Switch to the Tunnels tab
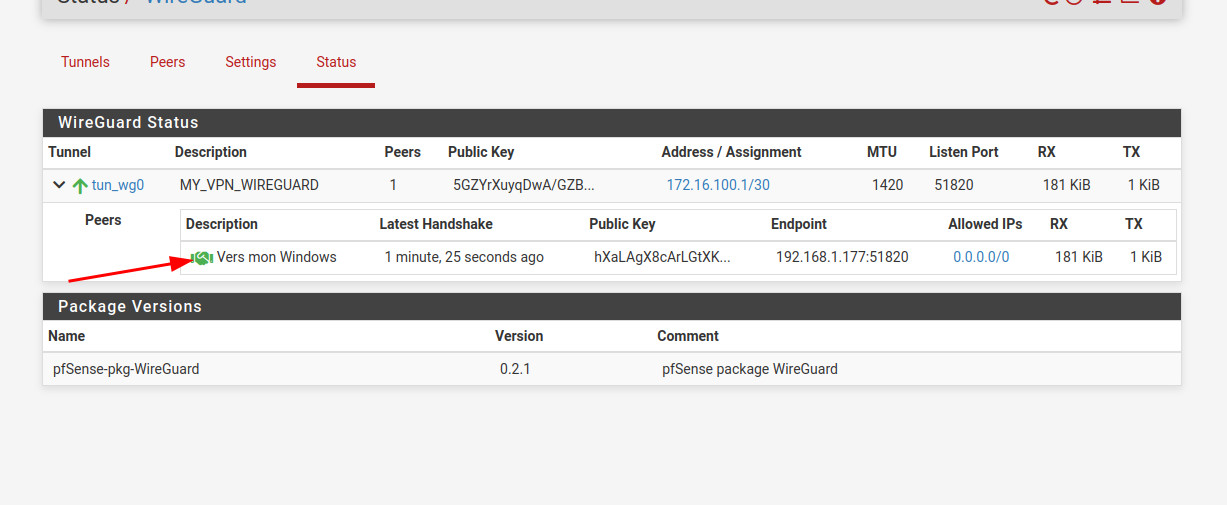1227x505 pixels. pos(85,62)
